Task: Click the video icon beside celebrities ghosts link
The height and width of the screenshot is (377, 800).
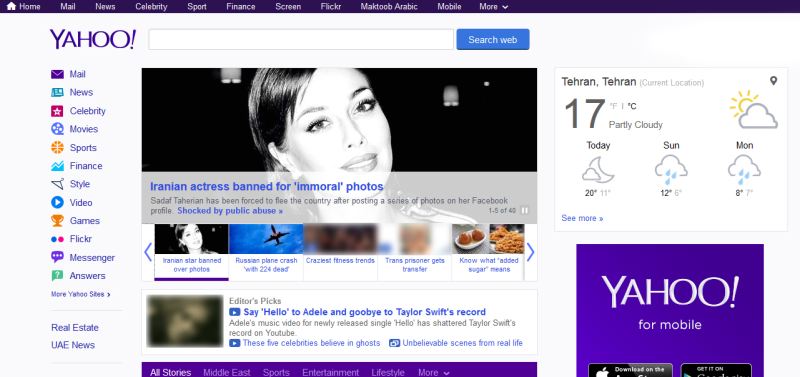Action: pyautogui.click(x=235, y=343)
